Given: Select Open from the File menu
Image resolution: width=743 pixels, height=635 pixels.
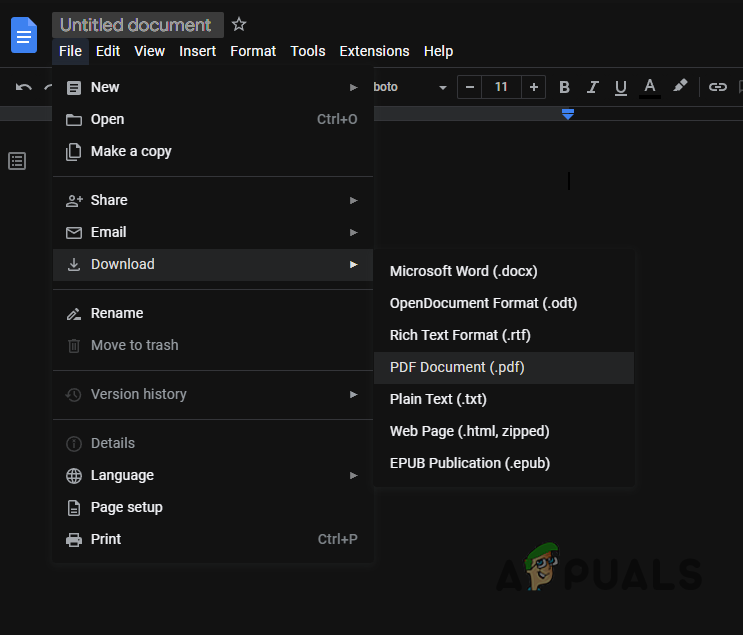Looking at the screenshot, I should pos(213,119).
